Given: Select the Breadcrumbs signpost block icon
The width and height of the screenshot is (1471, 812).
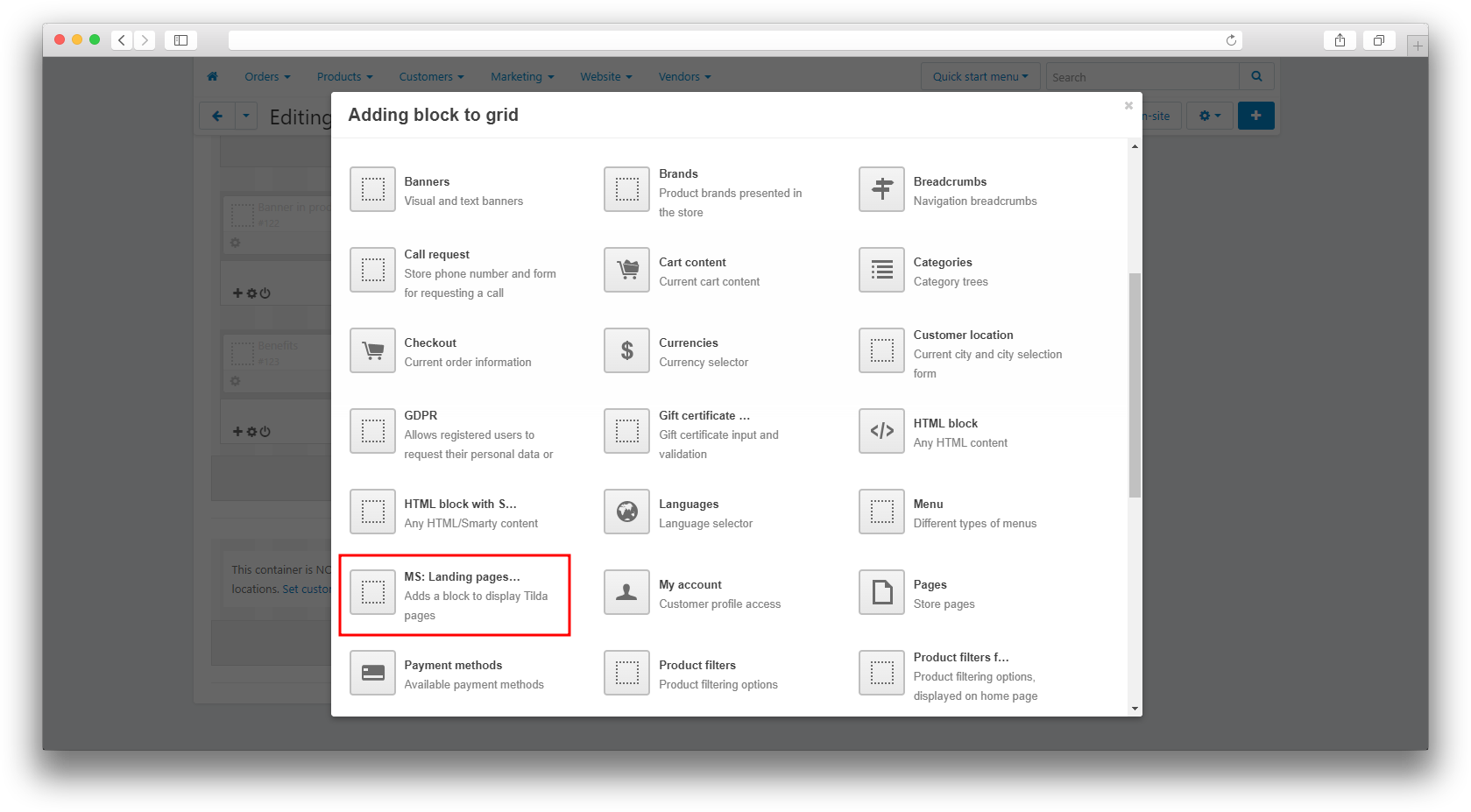Looking at the screenshot, I should (x=881, y=189).
